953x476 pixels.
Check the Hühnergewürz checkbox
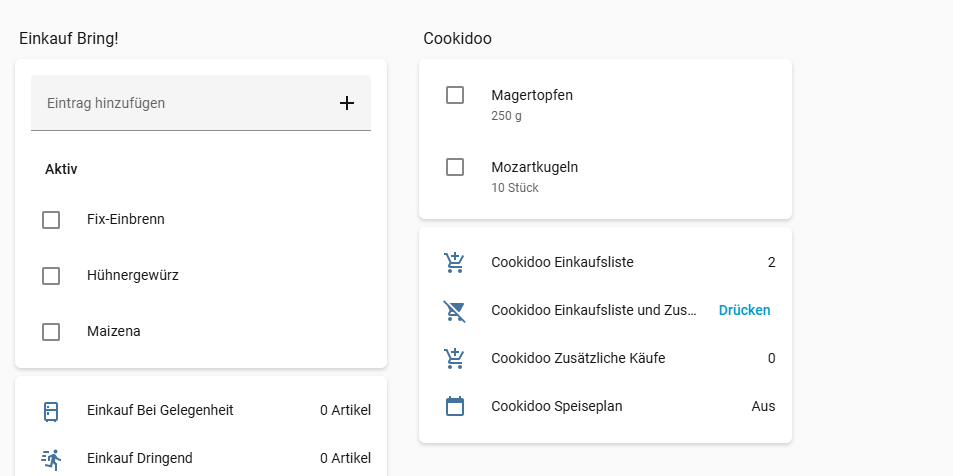pyautogui.click(x=51, y=276)
